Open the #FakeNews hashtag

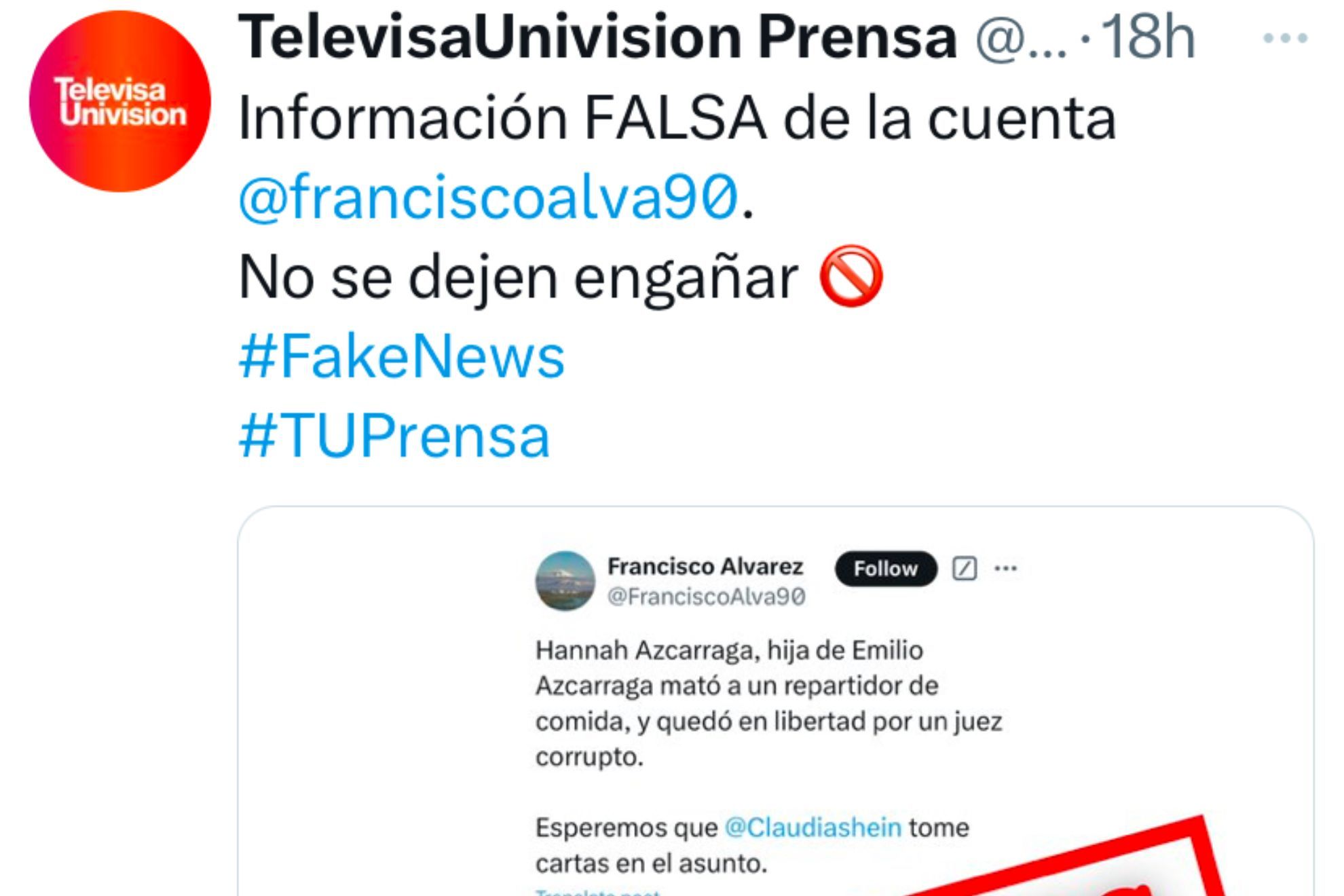pyautogui.click(x=401, y=356)
